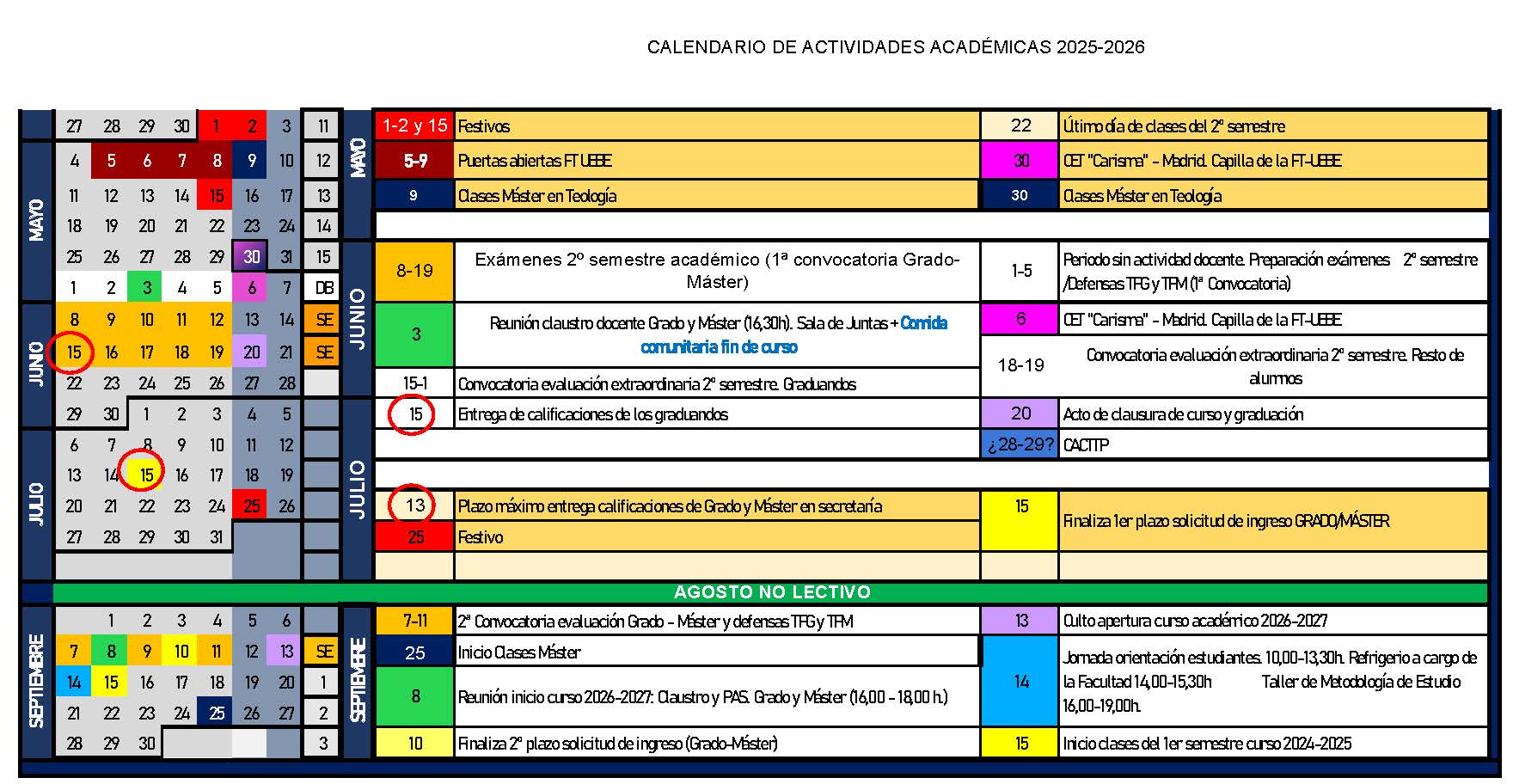Select "Inicio clases del 1er semestre curso 2024-2025"
1513x784 pixels.
(1207, 744)
